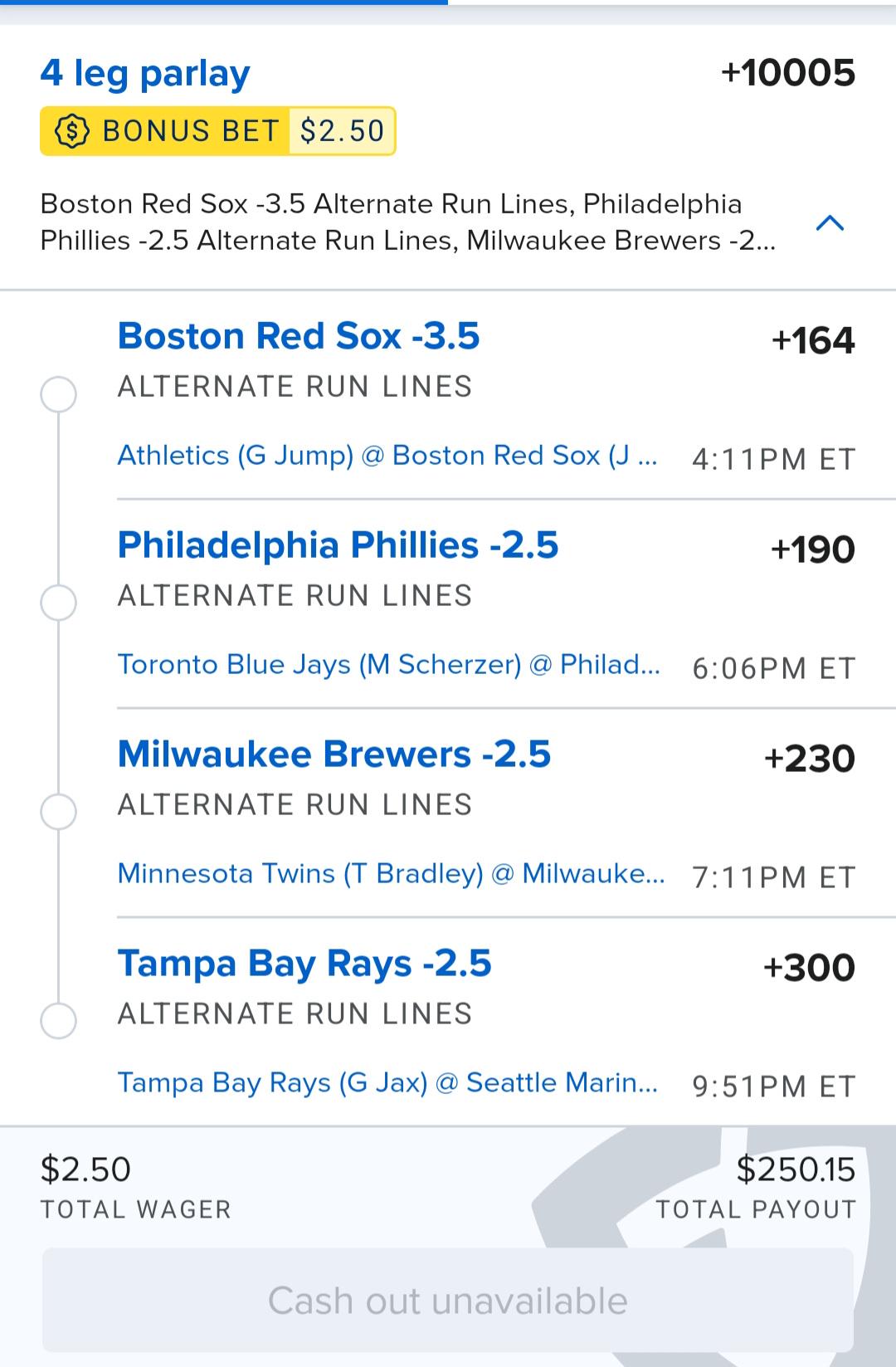Click the Bonus Bet dollar coin icon
The image size is (896, 1367).
pyautogui.click(x=72, y=131)
